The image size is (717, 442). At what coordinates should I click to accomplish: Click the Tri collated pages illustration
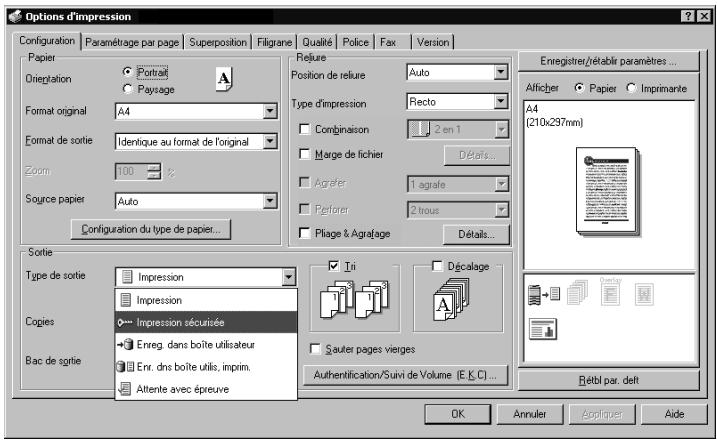(x=354, y=299)
